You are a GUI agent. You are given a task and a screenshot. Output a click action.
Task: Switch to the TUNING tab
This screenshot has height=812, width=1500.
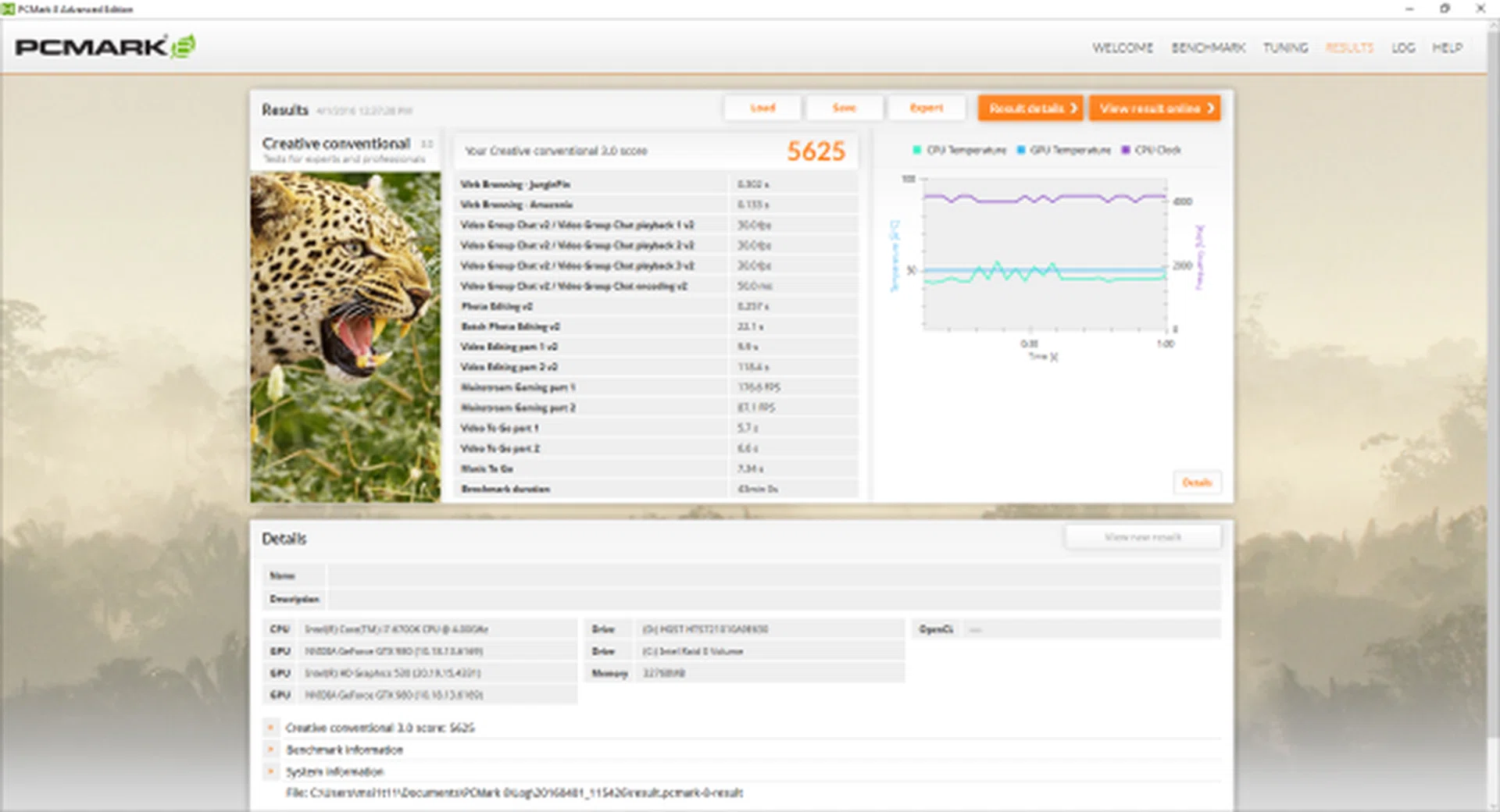click(x=1284, y=48)
